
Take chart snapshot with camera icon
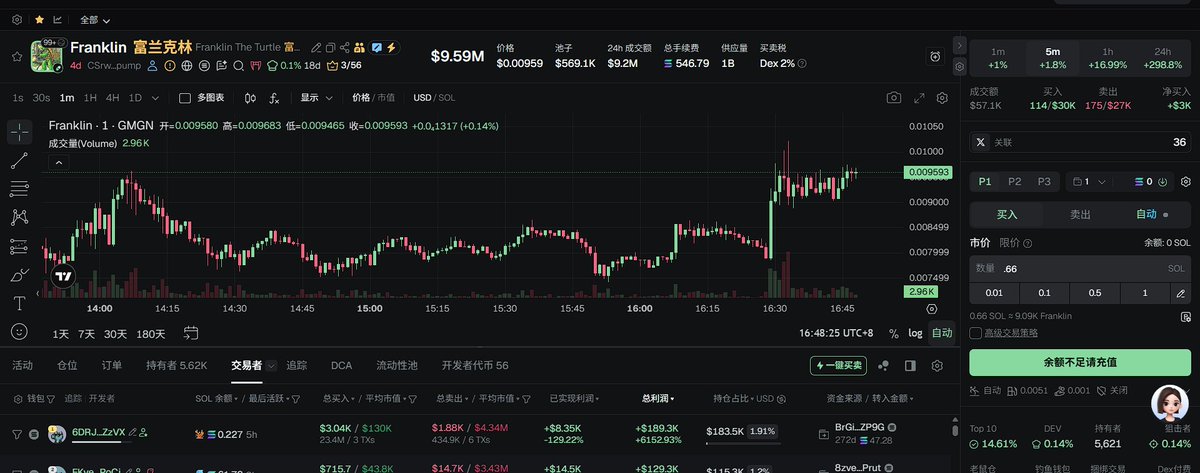894,98
